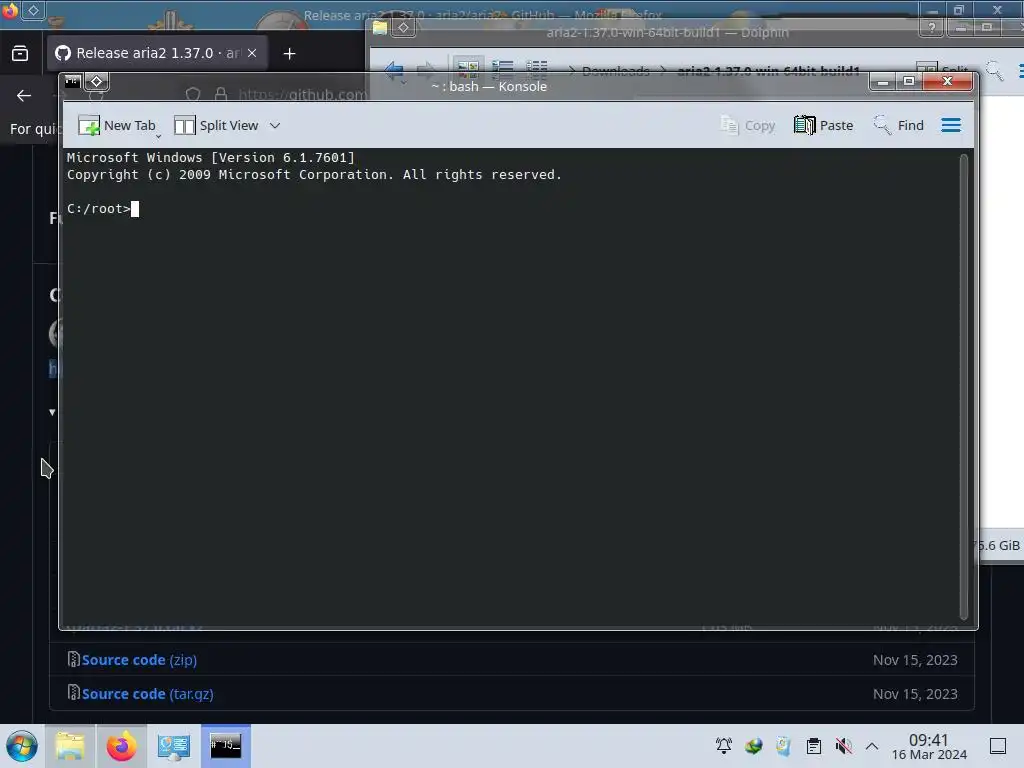Image resolution: width=1024 pixels, height=768 pixels.
Task: Click the Split View button in Konsole
Action: 216,125
